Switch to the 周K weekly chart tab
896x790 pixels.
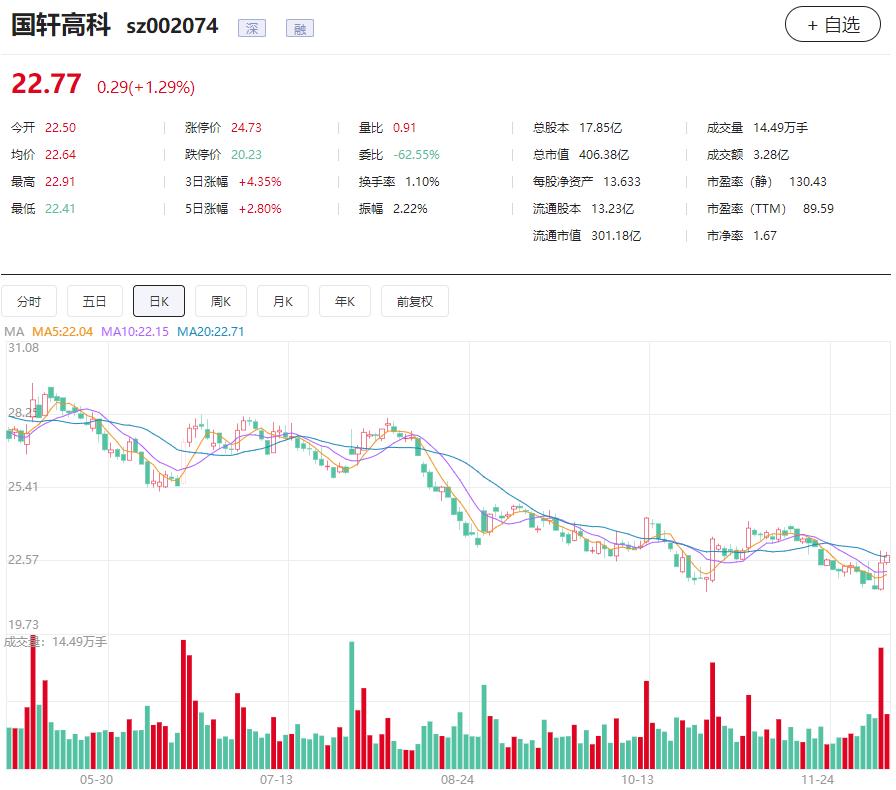220,300
